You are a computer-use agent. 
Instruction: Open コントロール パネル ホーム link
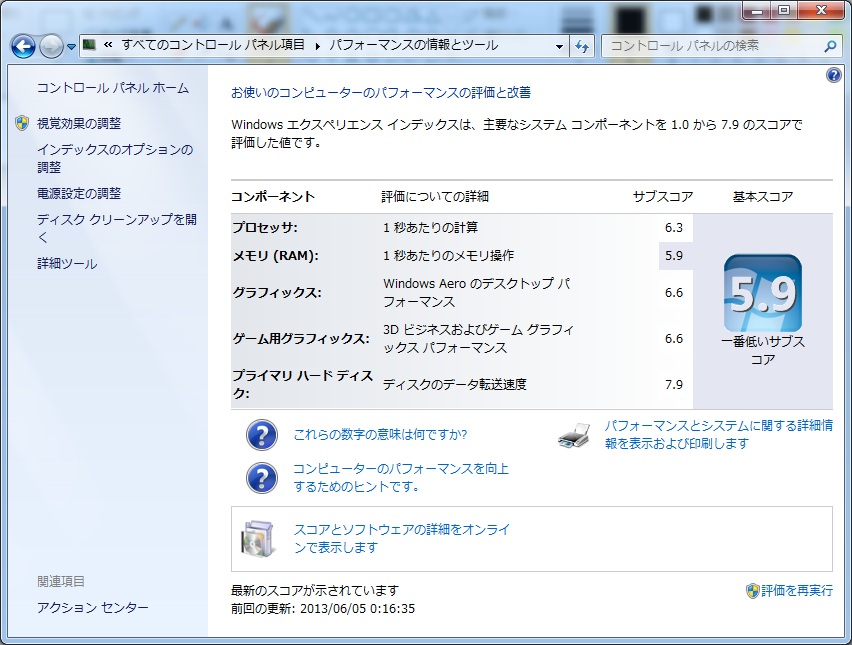point(113,88)
